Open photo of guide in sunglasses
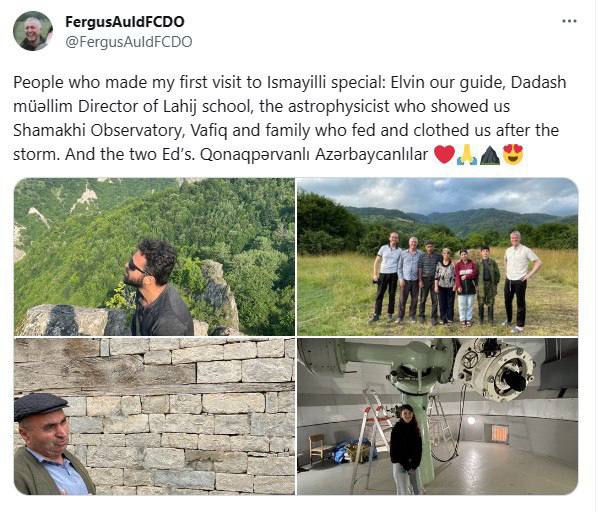 click(x=155, y=257)
